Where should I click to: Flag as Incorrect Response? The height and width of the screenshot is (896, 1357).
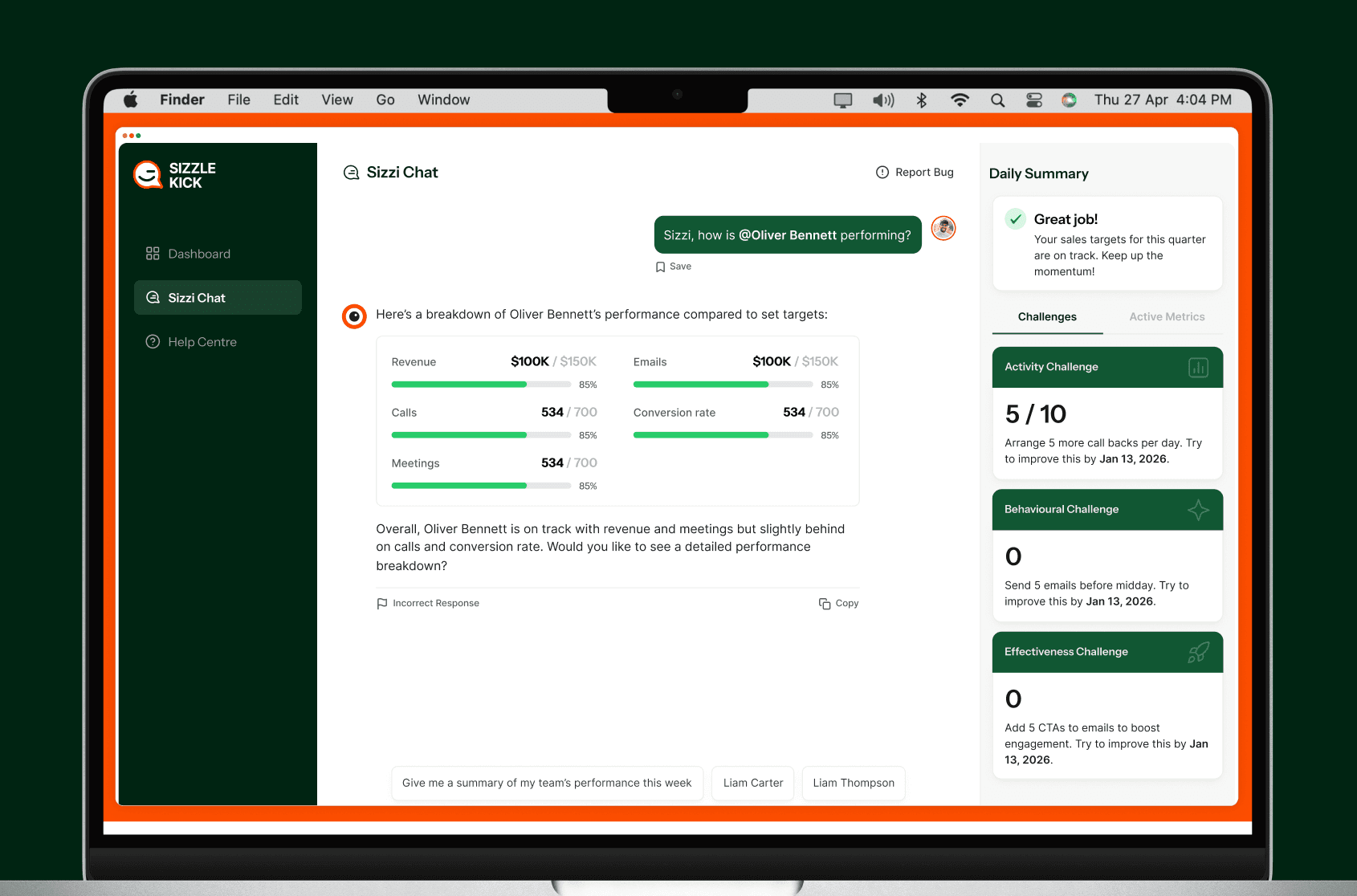(428, 603)
